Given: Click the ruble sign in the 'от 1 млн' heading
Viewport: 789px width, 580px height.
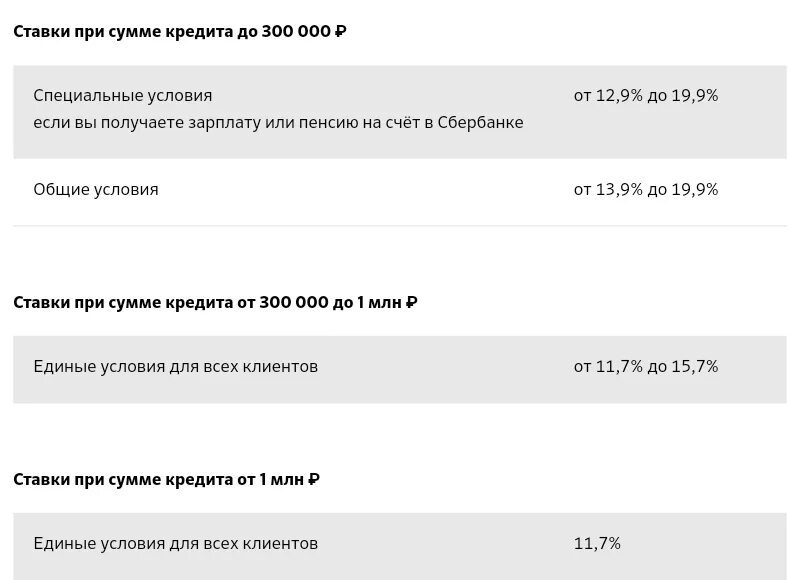Looking at the screenshot, I should tap(314, 479).
